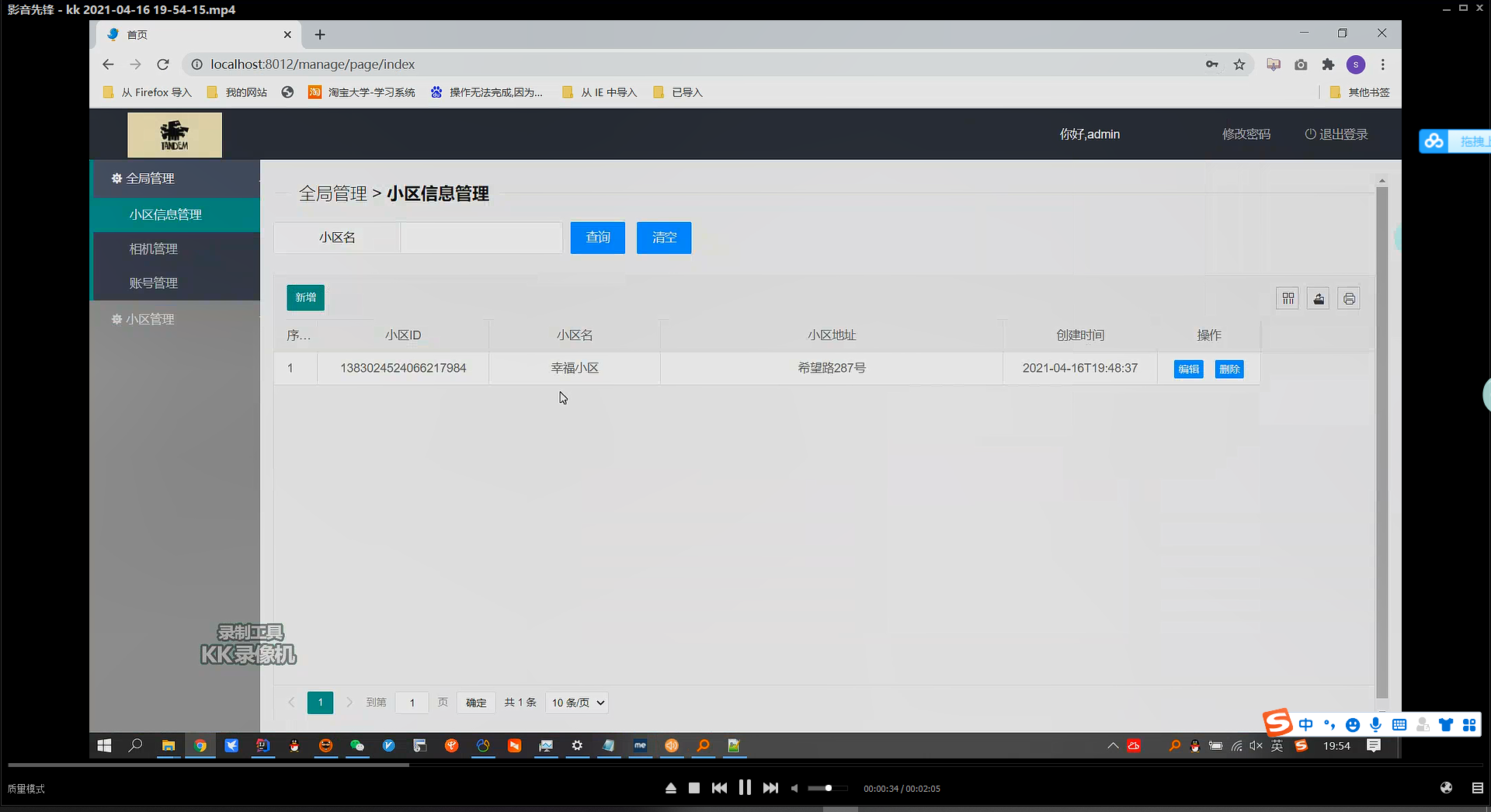1491x812 pixels.
Task: Click 编辑 for 幸福小区 row
Action: tap(1188, 369)
